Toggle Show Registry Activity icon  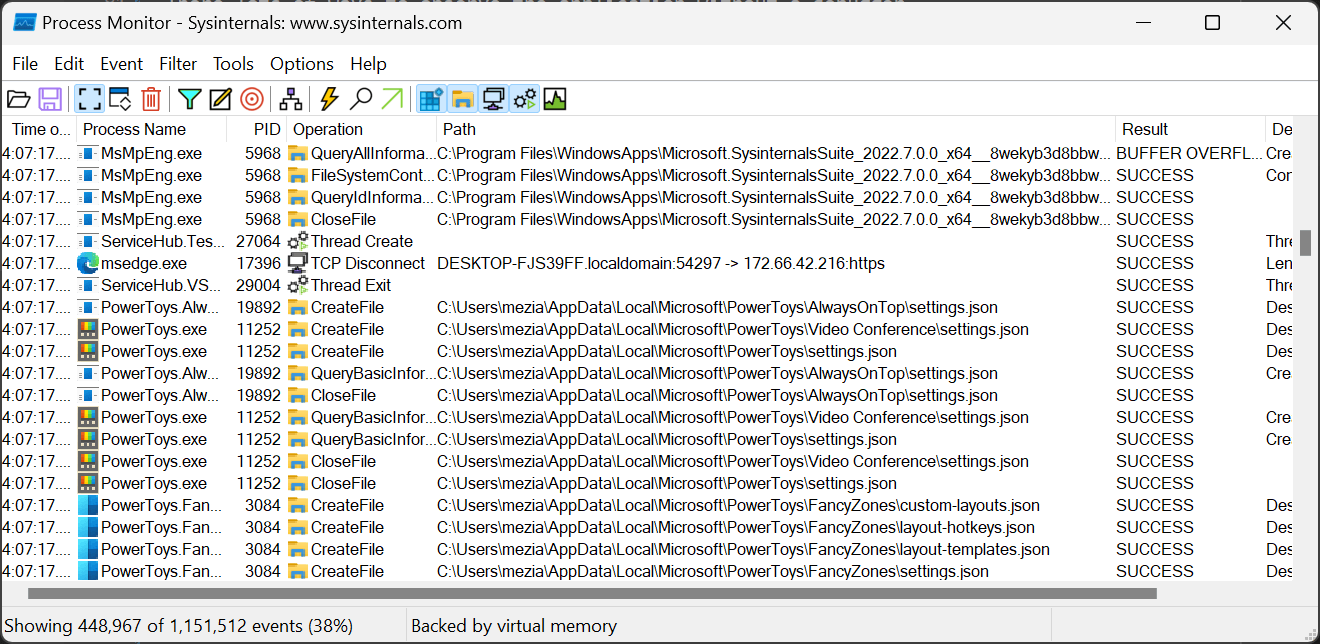click(x=431, y=99)
